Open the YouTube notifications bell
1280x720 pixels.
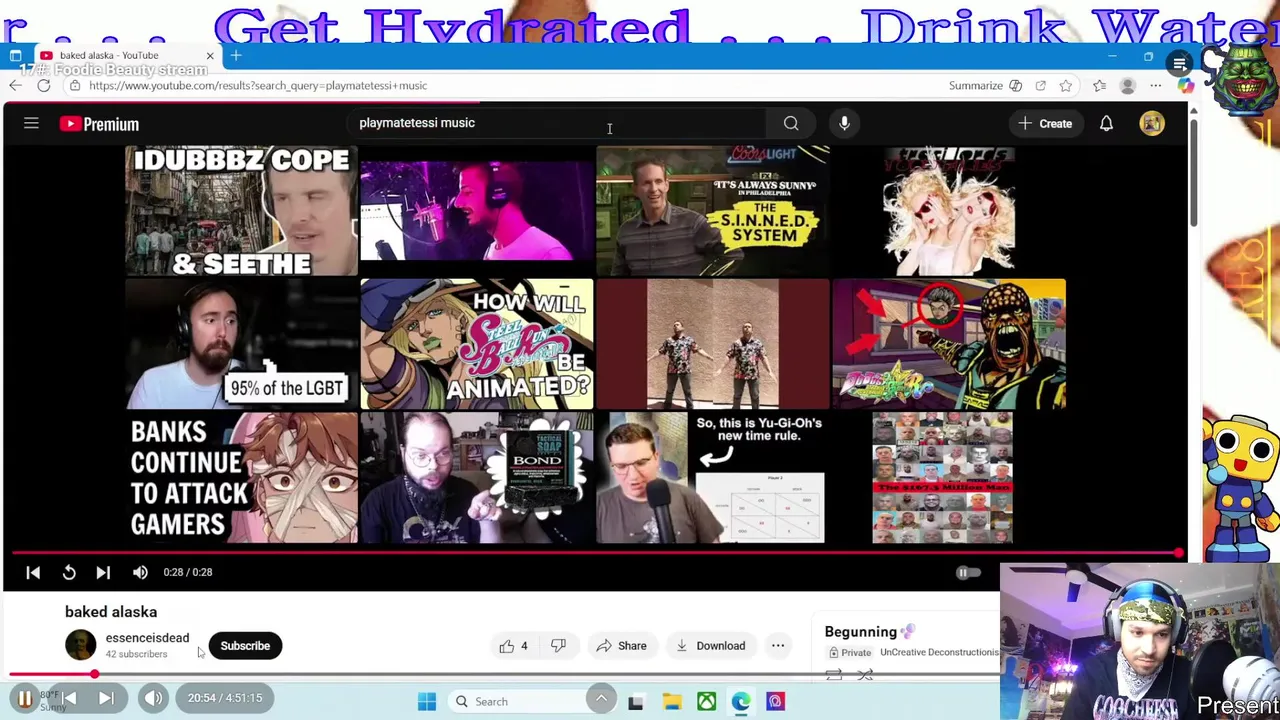[x=1106, y=123]
